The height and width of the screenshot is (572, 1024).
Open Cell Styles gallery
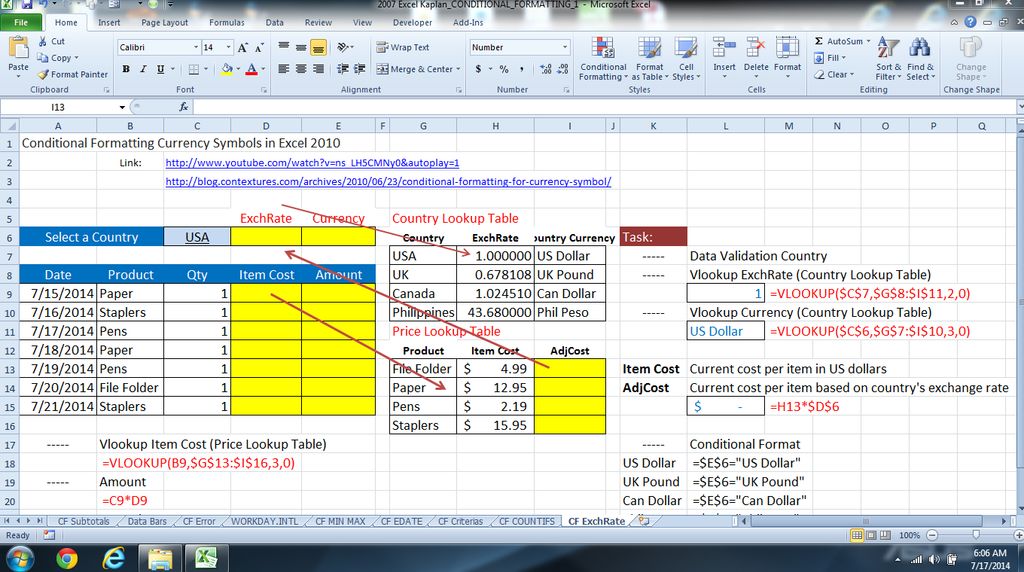click(x=686, y=59)
